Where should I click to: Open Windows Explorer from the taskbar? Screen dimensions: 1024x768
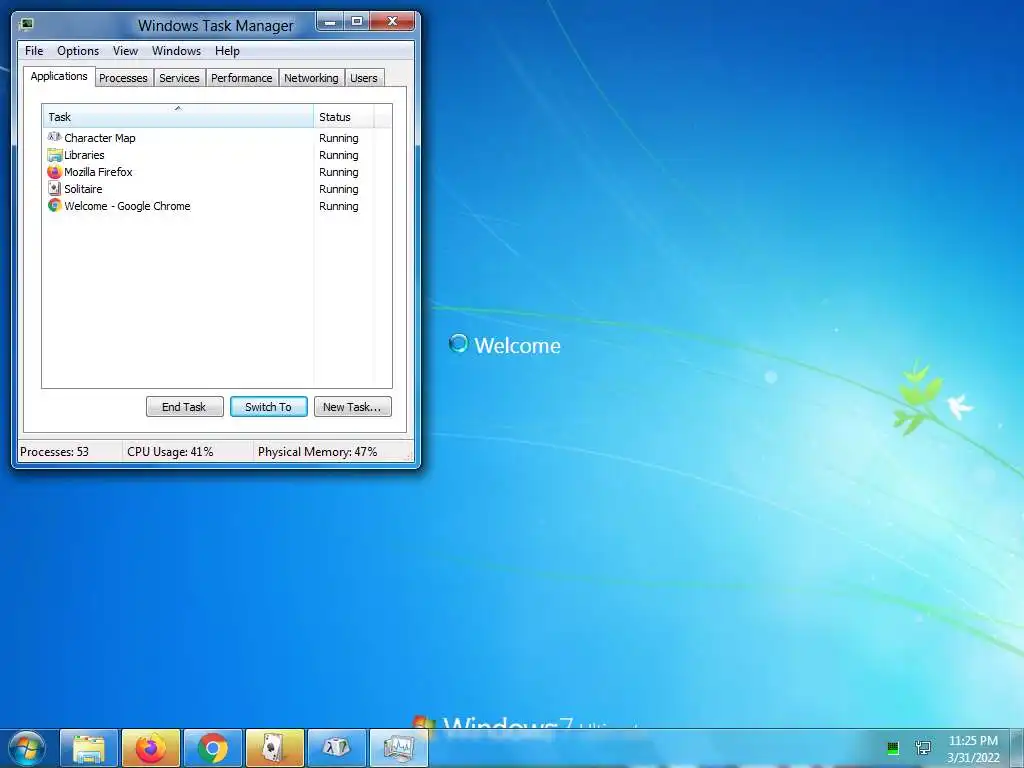(x=89, y=748)
